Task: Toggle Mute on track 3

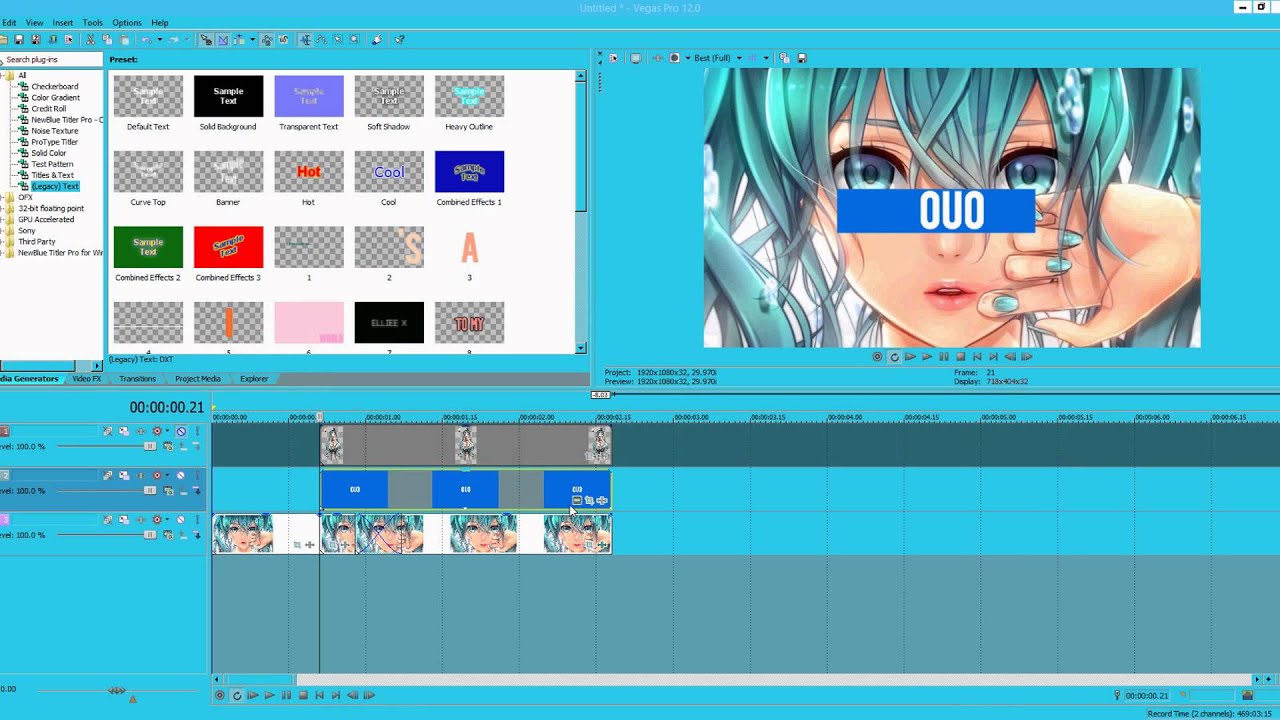Action: [x=181, y=520]
